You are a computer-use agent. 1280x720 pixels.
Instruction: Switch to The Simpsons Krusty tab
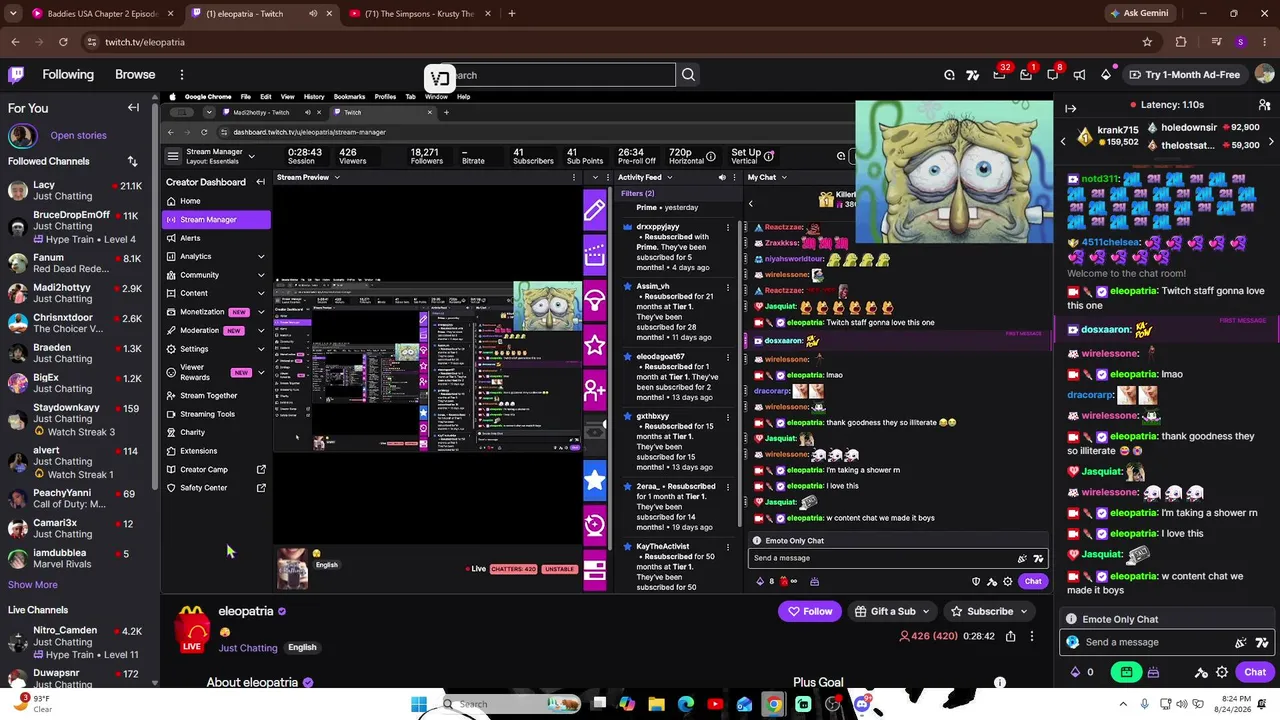coord(419,14)
